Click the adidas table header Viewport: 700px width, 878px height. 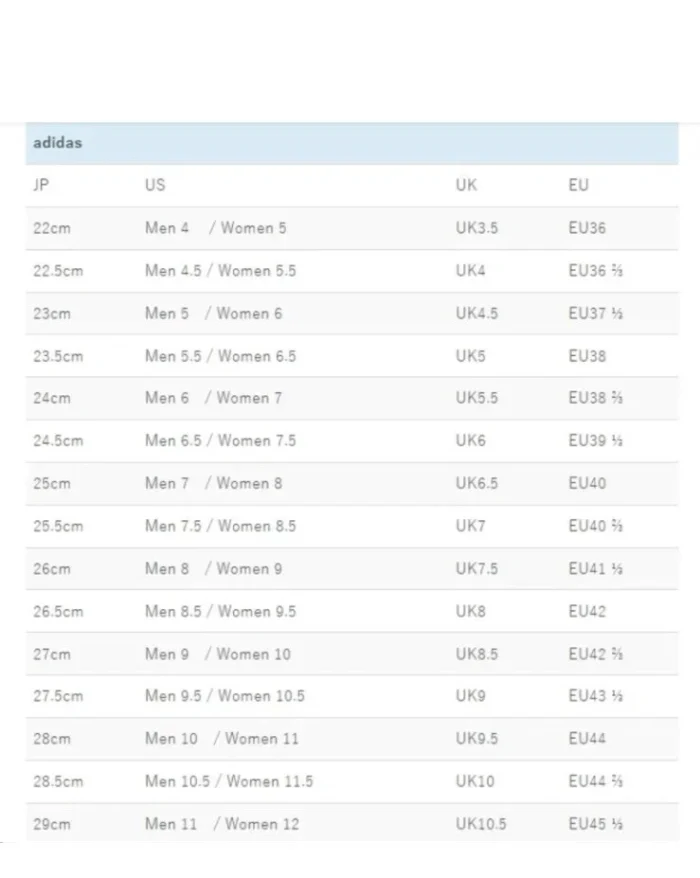click(x=352, y=143)
